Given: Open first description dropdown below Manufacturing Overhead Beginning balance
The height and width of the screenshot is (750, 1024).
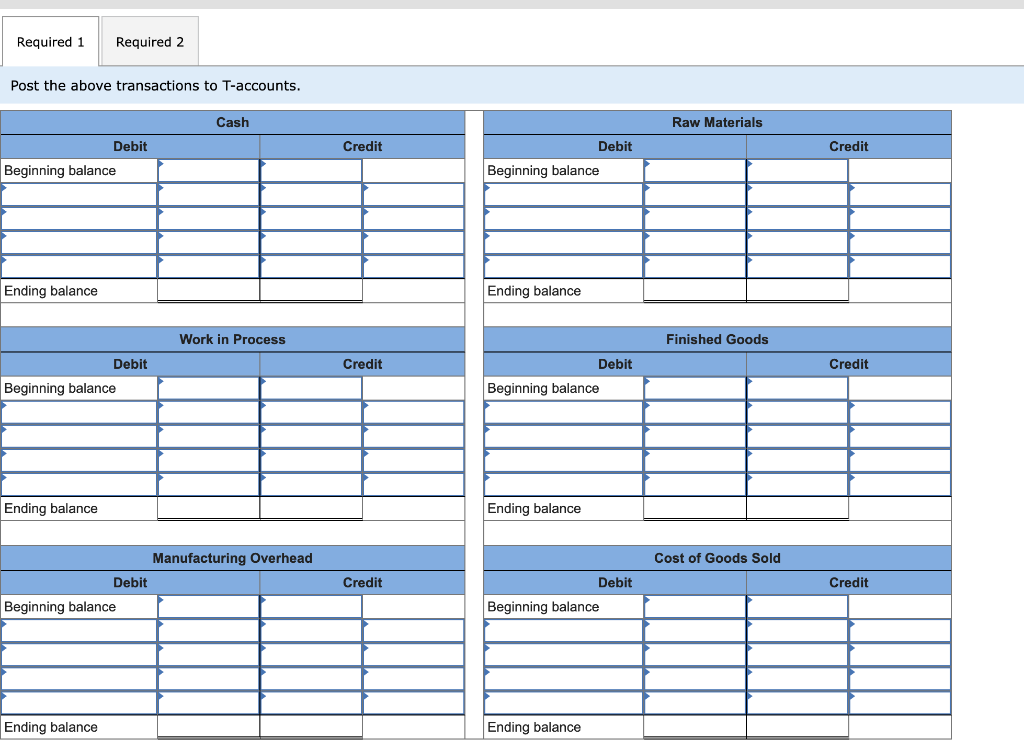Looking at the screenshot, I should coord(78,631).
